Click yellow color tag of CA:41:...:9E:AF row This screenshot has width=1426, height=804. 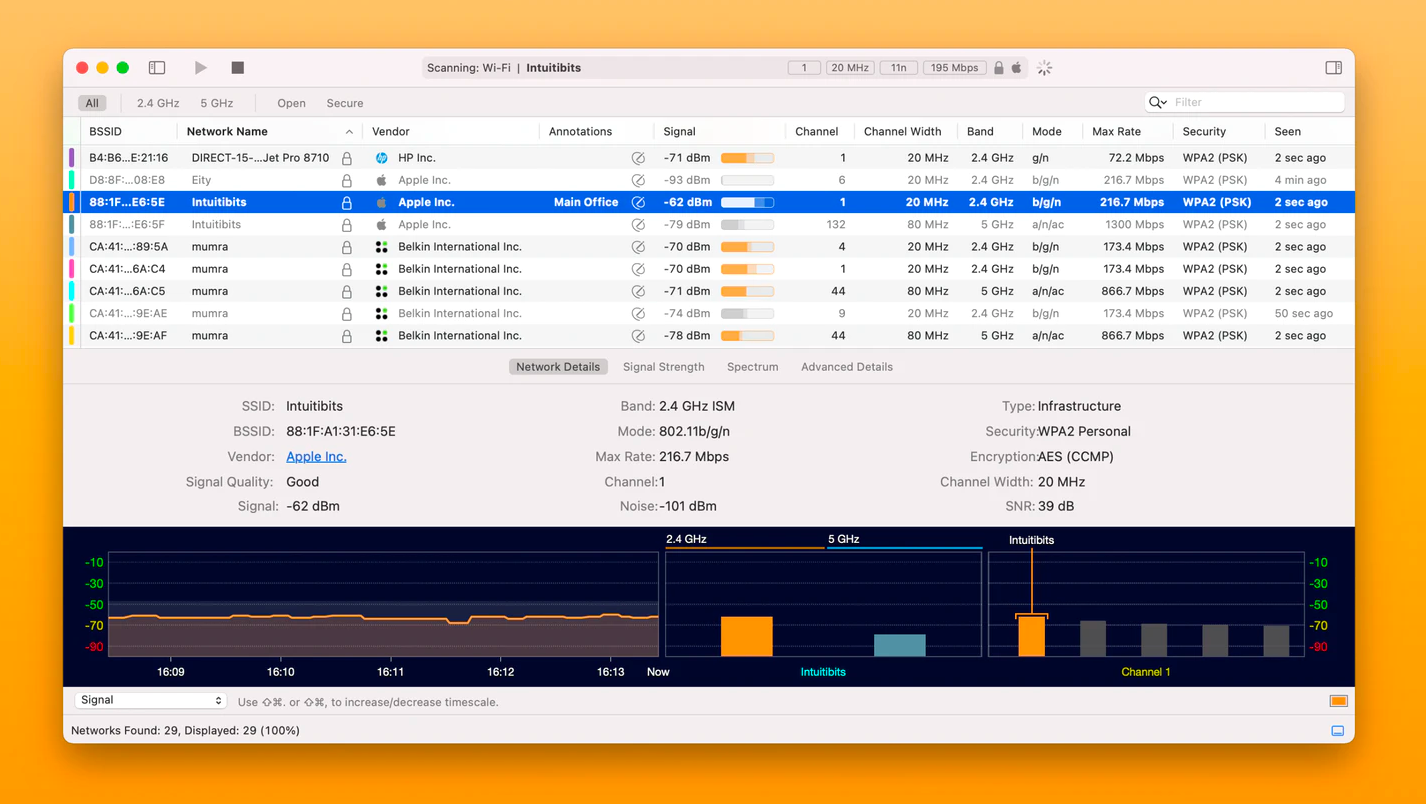[71, 336]
